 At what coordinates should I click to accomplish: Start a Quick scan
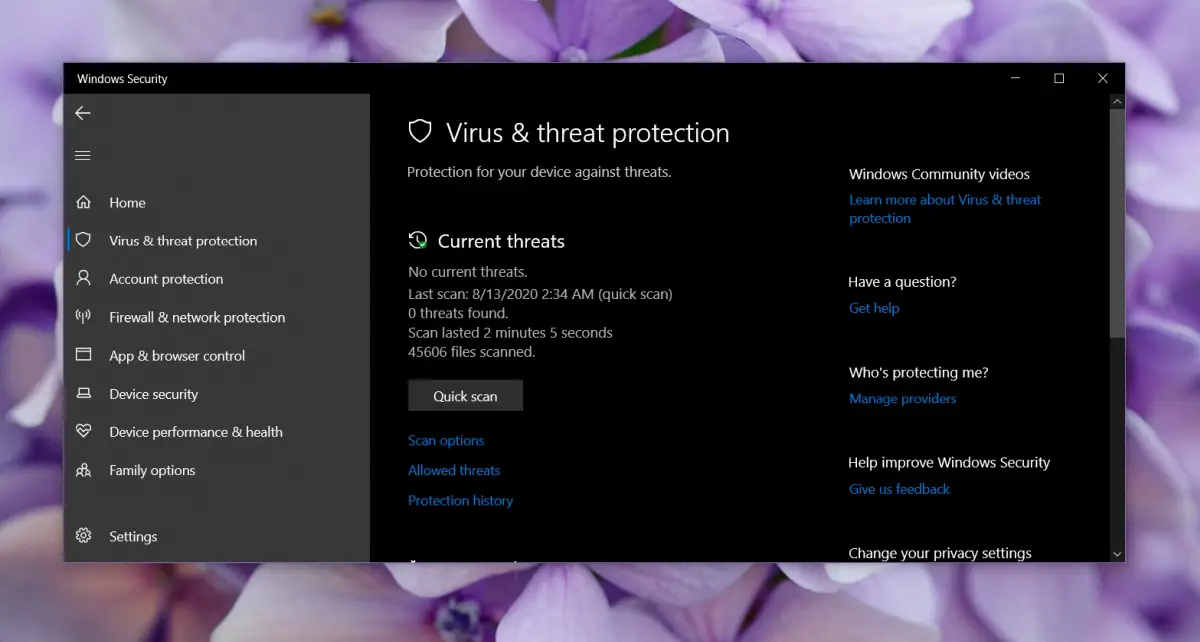tap(465, 396)
